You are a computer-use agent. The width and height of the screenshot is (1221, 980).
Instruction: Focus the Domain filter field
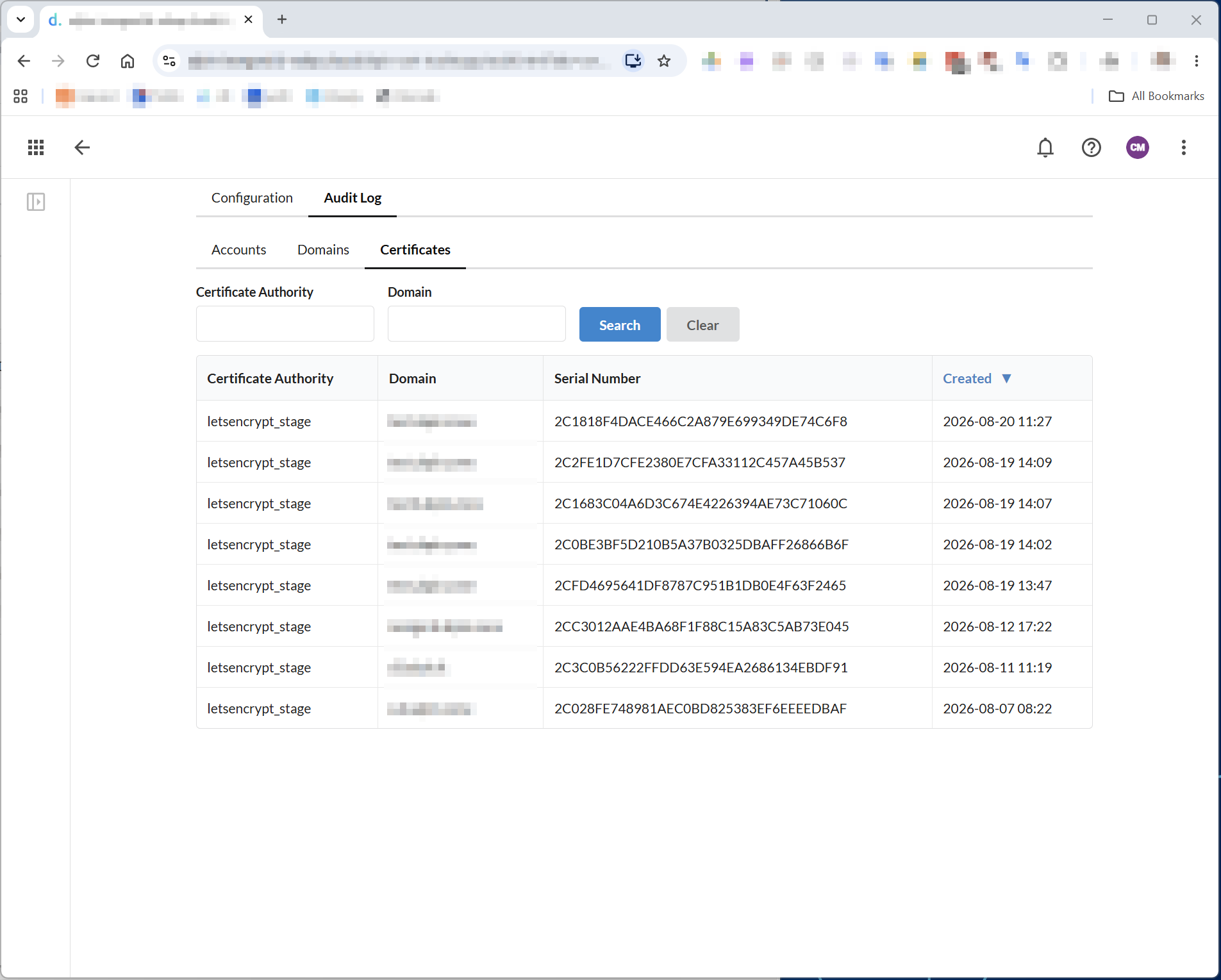click(477, 324)
